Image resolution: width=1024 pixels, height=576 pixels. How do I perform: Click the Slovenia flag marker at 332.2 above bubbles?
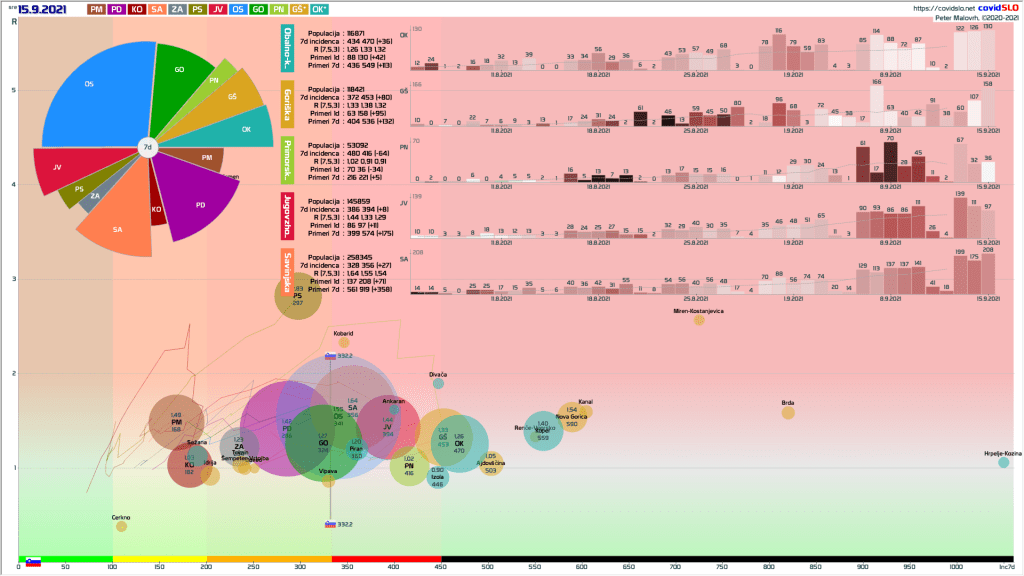click(x=330, y=355)
